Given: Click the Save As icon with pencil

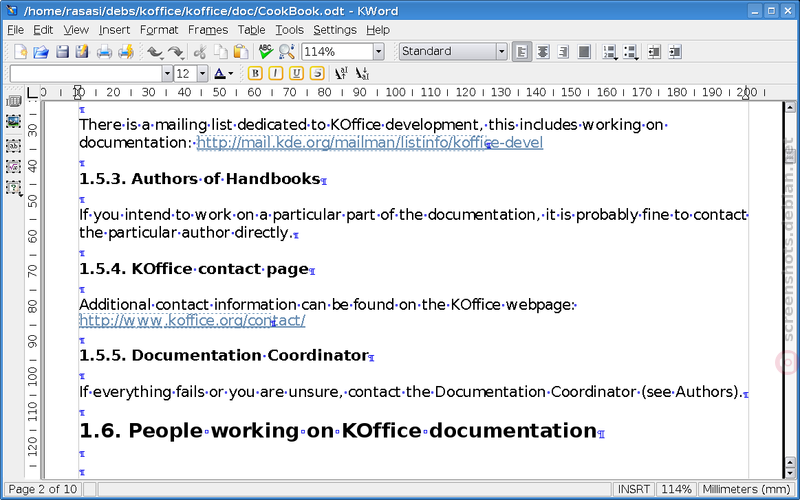Looking at the screenshot, I should click(x=82, y=52).
